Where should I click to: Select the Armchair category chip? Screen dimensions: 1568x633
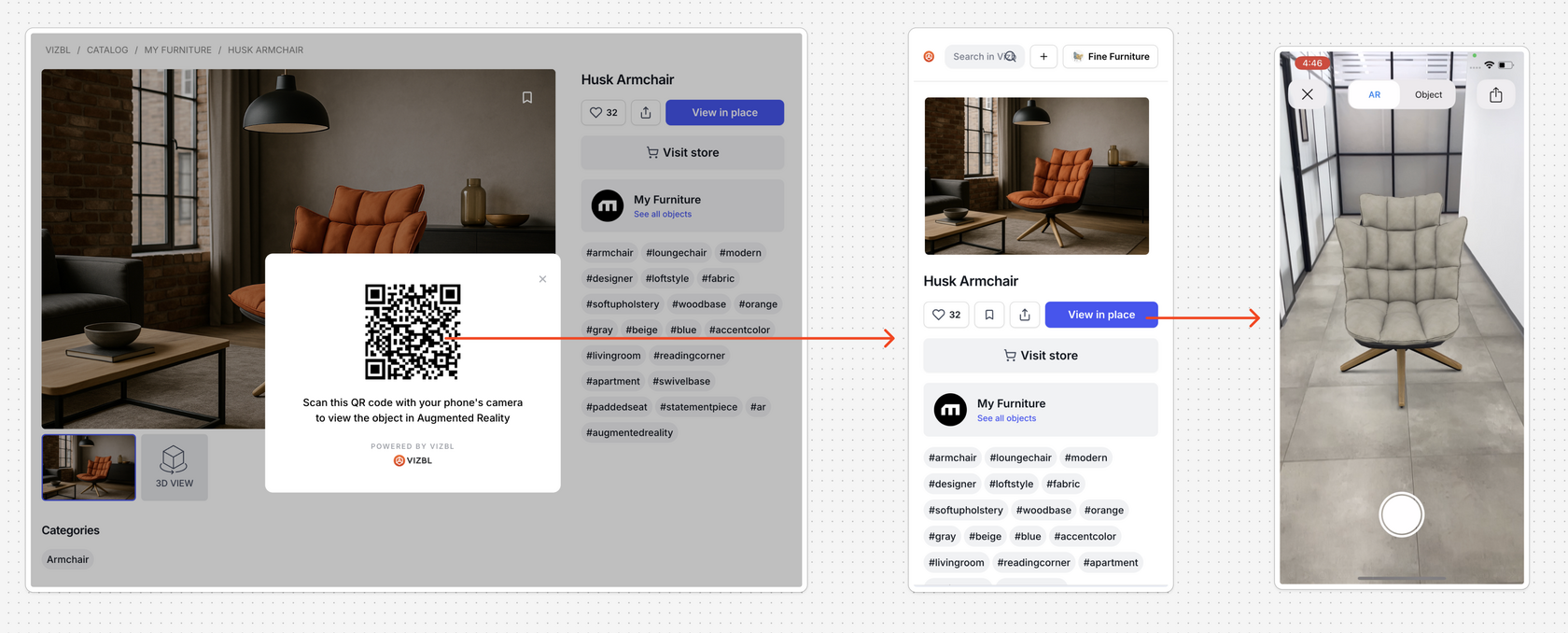tap(68, 559)
